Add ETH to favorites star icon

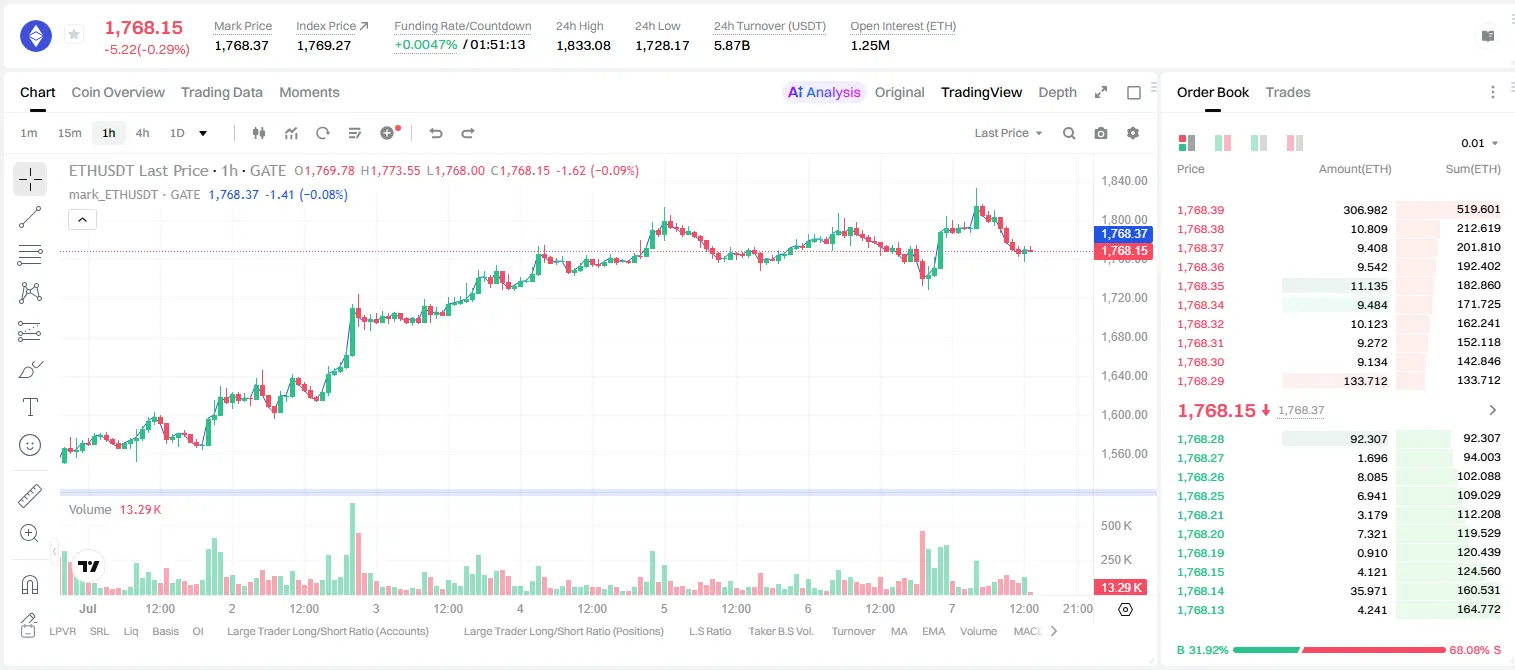(x=74, y=35)
